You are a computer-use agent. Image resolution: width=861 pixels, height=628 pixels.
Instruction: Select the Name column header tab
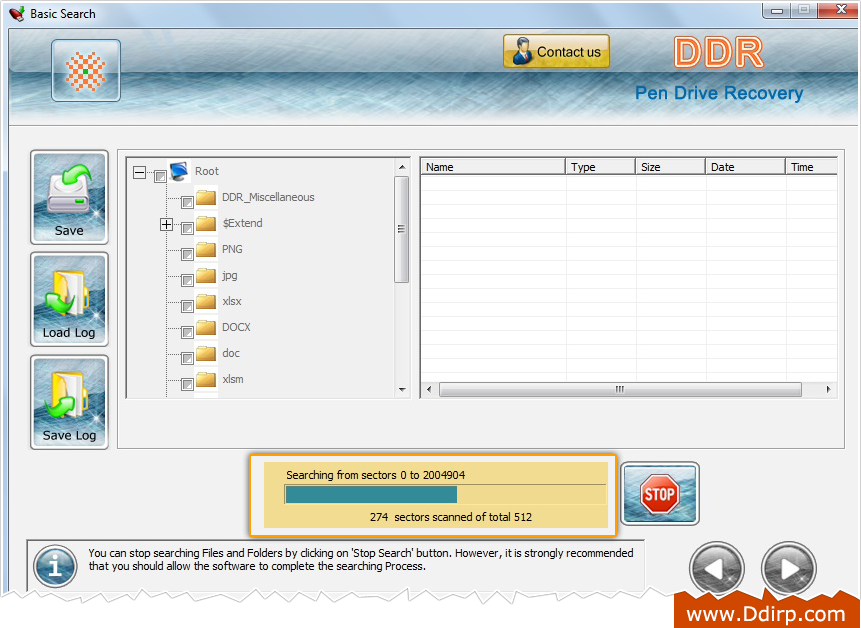tap(492, 166)
